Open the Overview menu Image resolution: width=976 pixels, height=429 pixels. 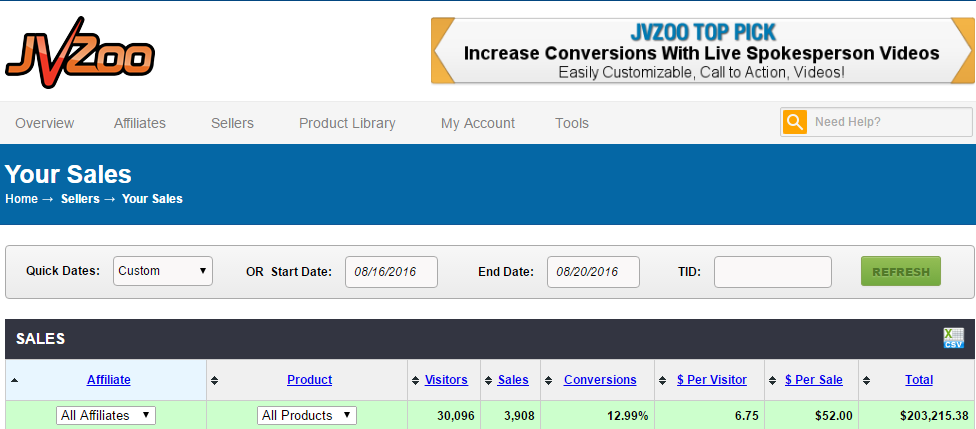point(45,123)
